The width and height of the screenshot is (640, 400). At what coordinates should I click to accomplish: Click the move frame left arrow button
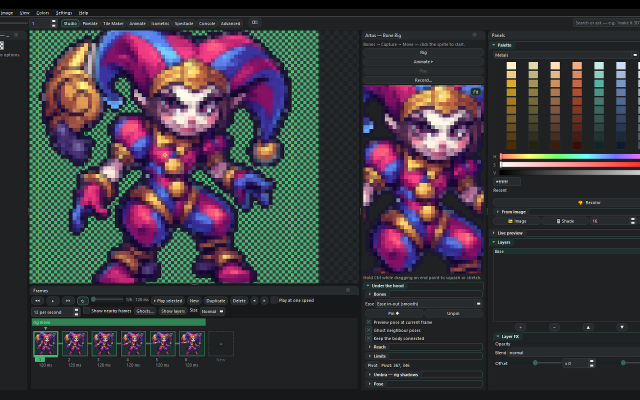[254, 301]
